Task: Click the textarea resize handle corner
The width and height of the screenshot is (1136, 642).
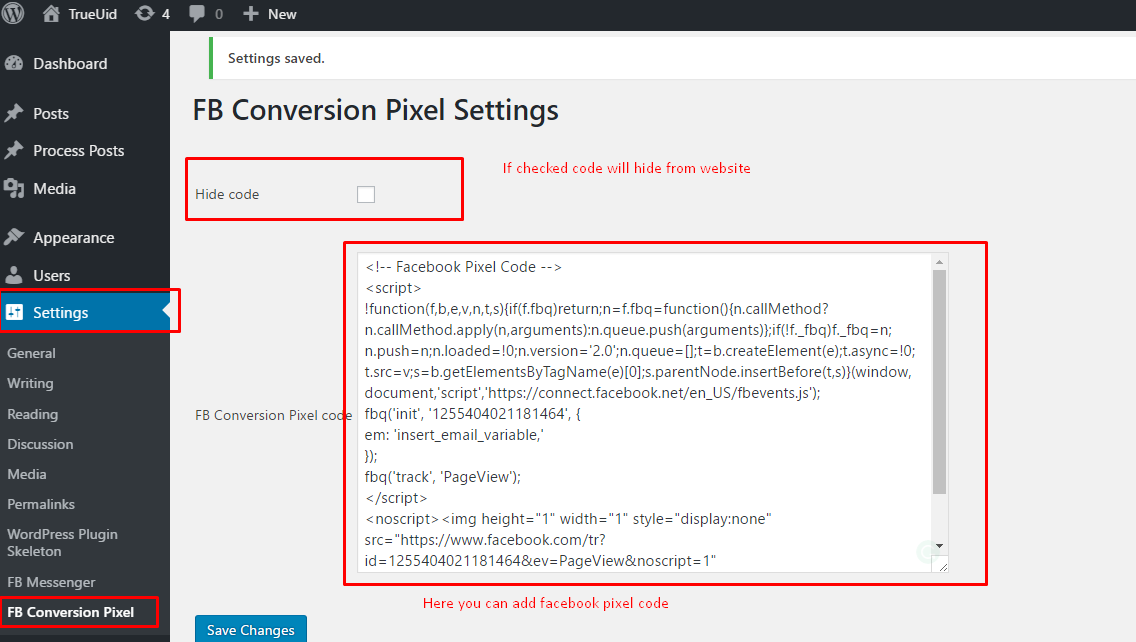Action: click(942, 566)
